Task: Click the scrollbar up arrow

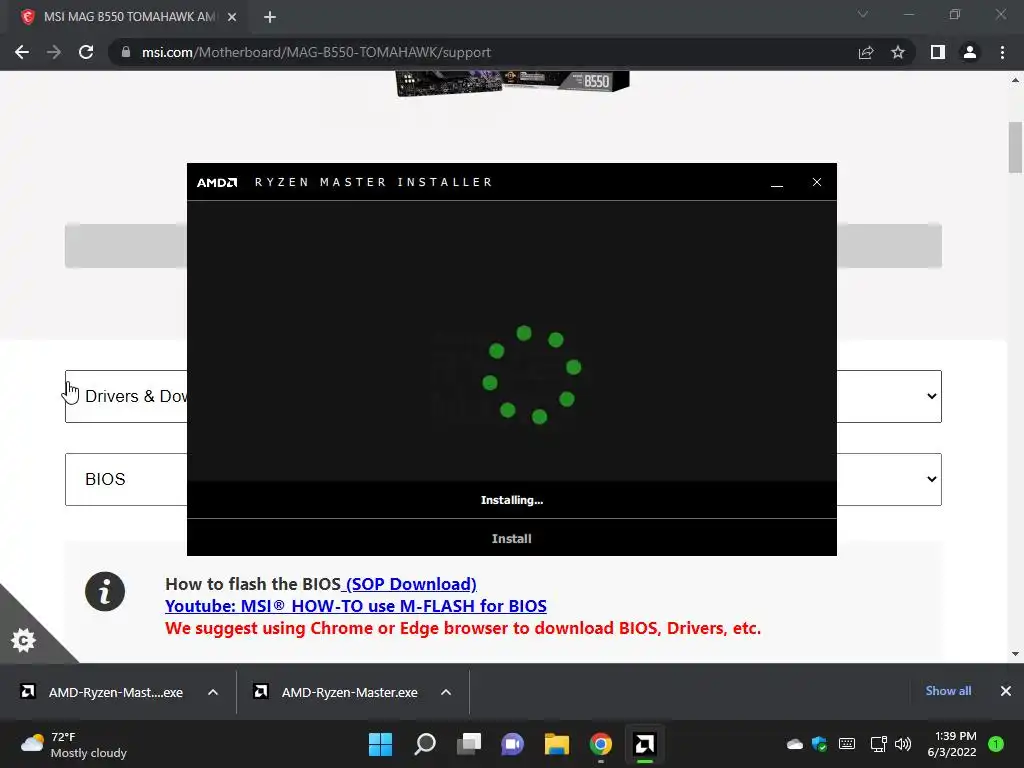Action: tap(1015, 80)
